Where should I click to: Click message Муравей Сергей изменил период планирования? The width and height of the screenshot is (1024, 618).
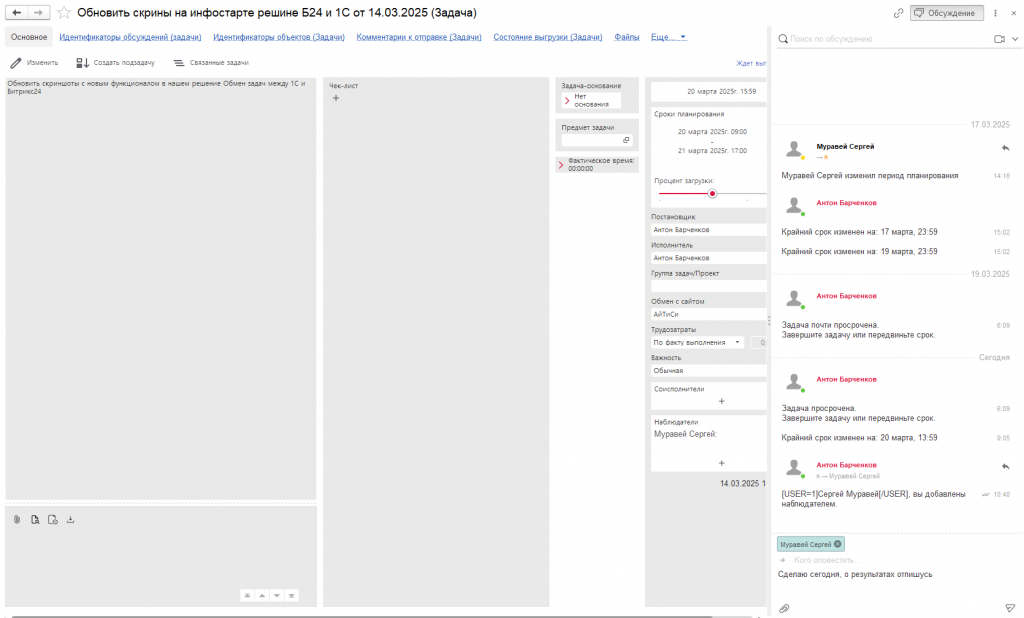click(x=870, y=176)
